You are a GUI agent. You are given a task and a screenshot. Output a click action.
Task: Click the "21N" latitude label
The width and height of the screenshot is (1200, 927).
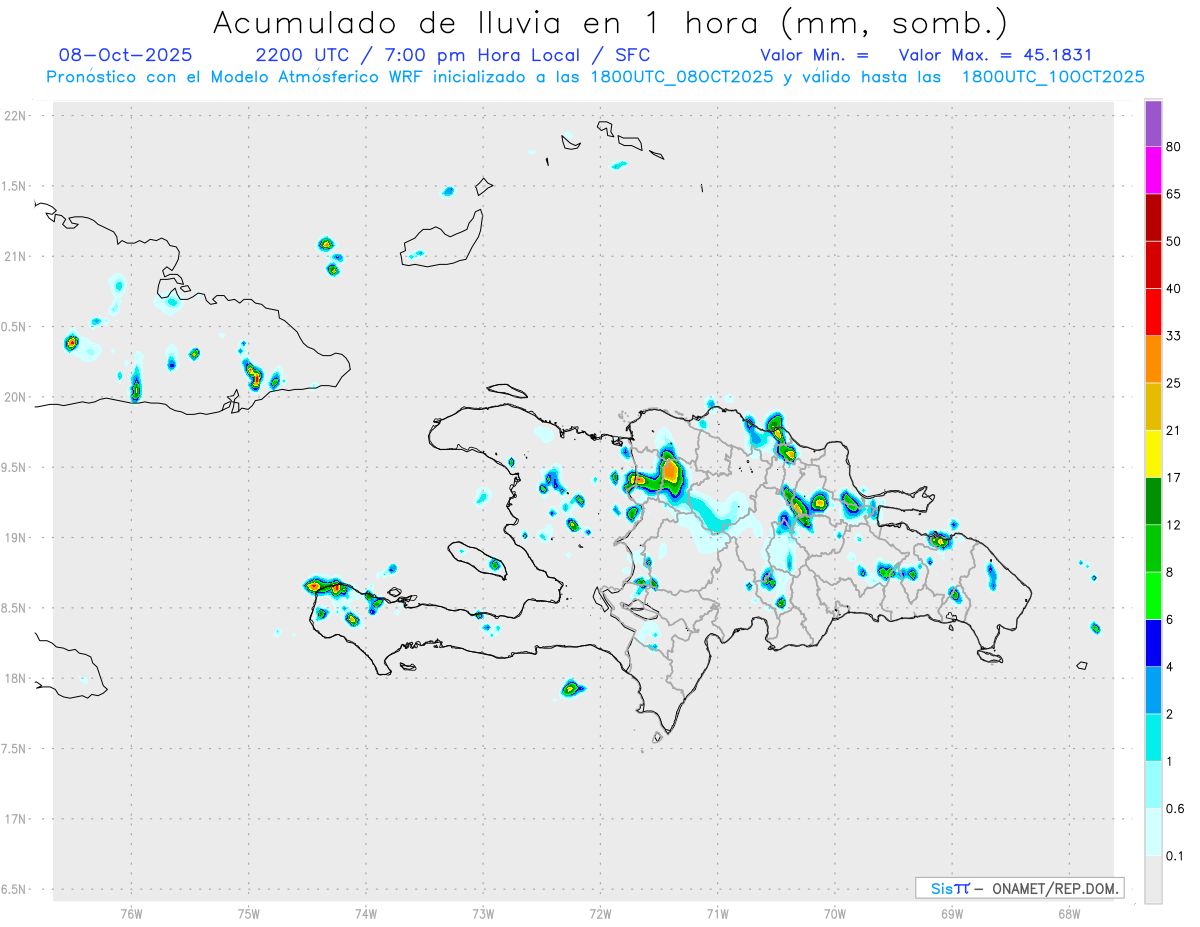16,256
